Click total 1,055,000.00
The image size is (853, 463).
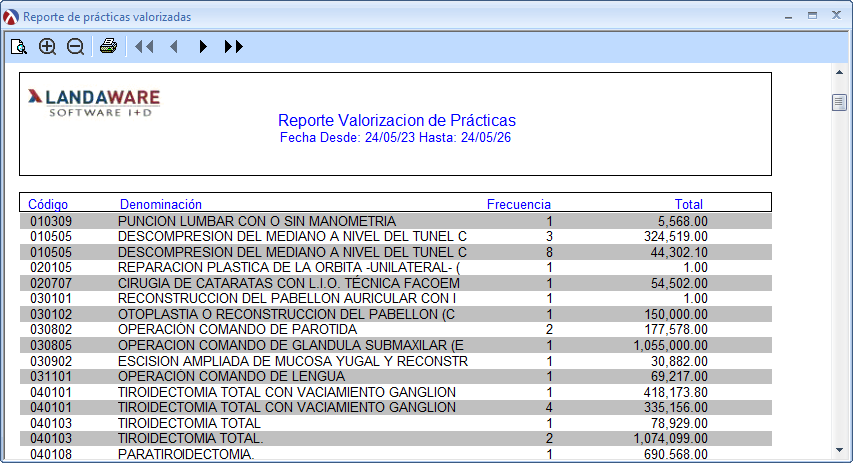coord(671,345)
